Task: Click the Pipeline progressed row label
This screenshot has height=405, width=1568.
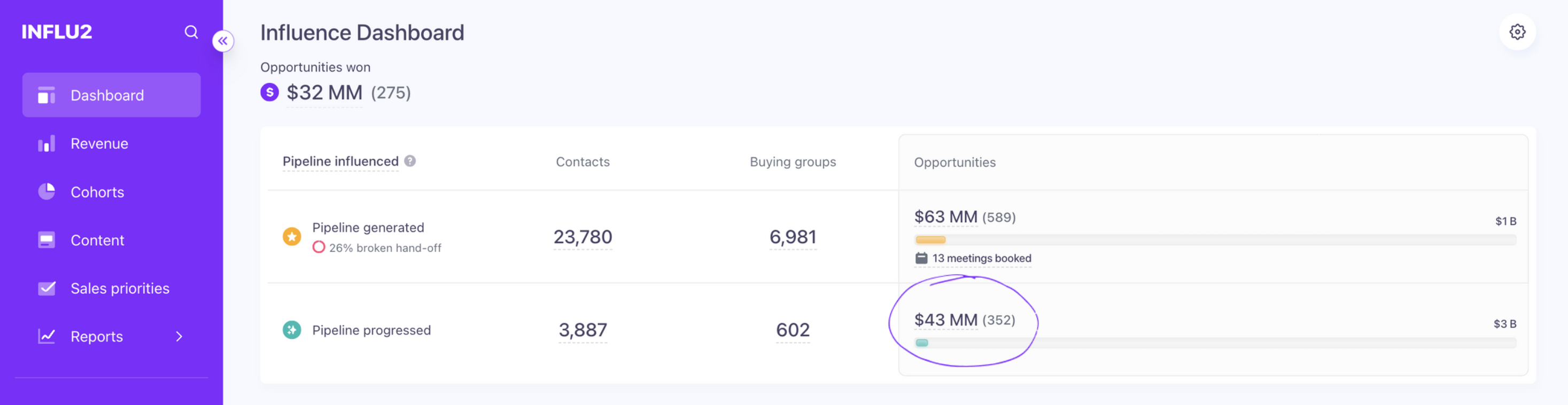Action: point(371,330)
